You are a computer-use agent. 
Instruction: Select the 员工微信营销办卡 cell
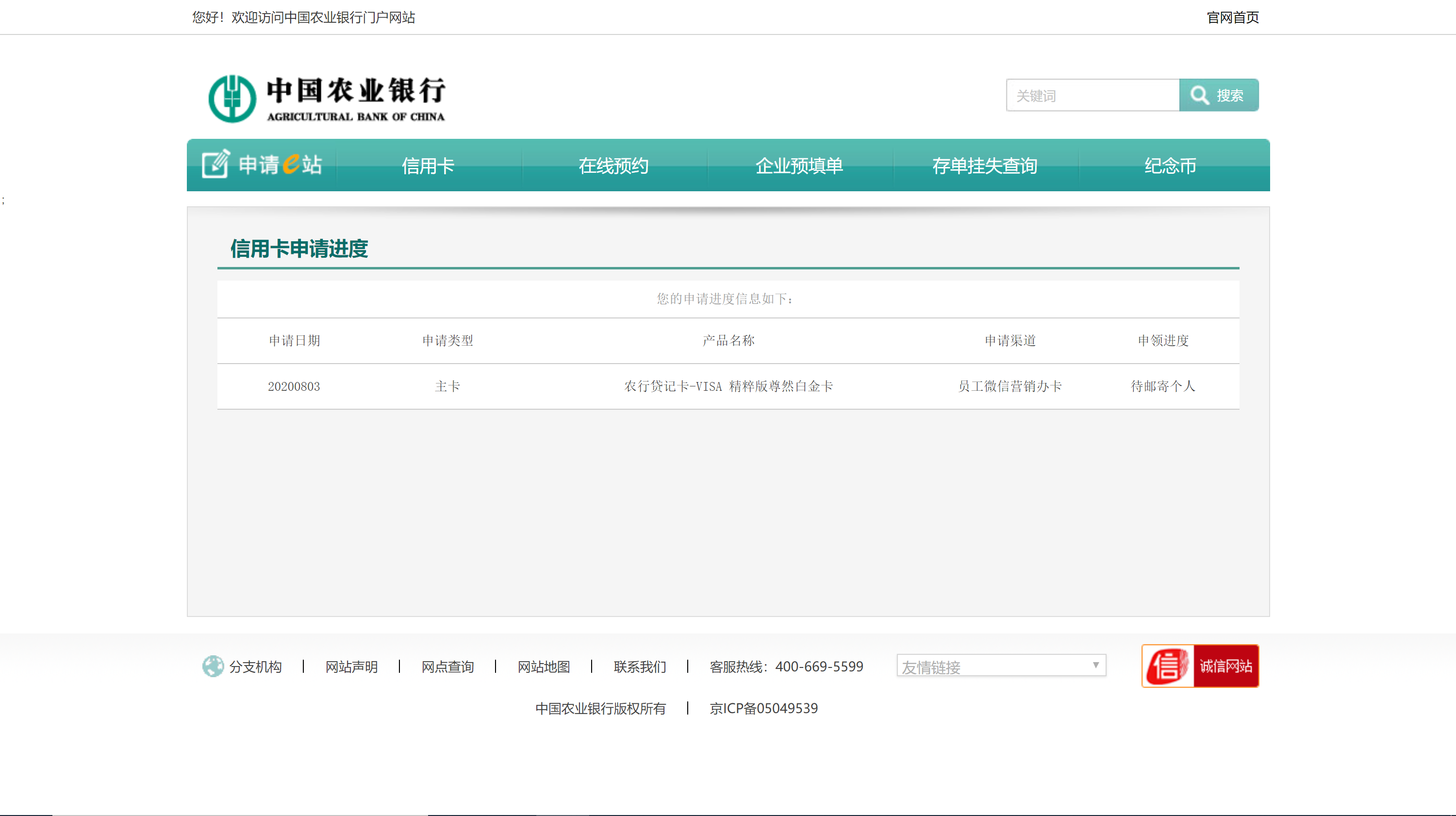pyautogui.click(x=1010, y=386)
